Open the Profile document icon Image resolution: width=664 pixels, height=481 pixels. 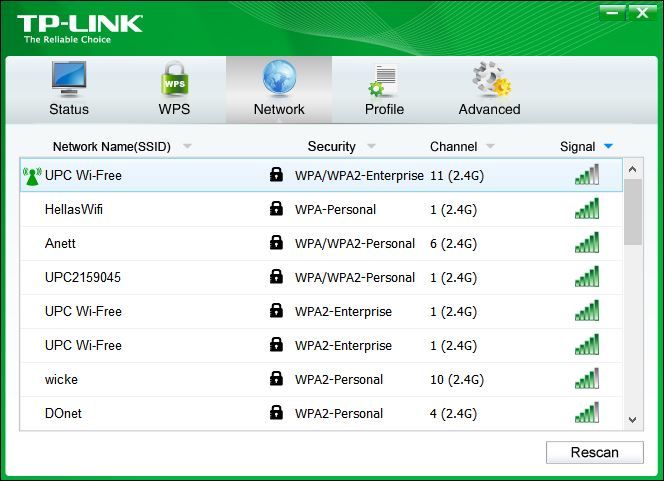(x=383, y=80)
